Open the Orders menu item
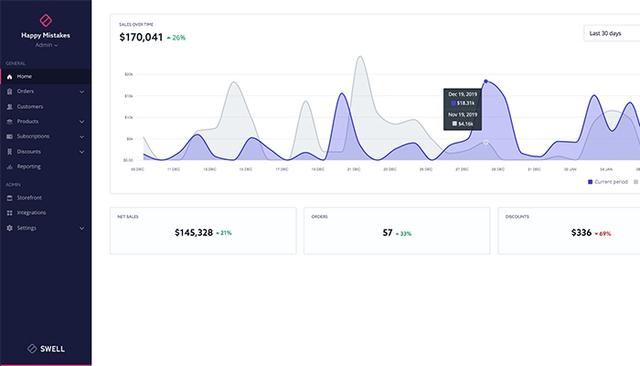 [x=46, y=91]
